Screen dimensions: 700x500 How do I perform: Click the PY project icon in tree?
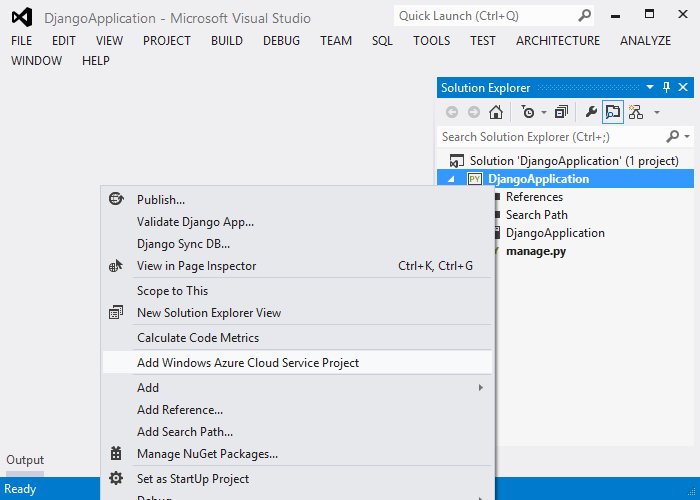475,179
